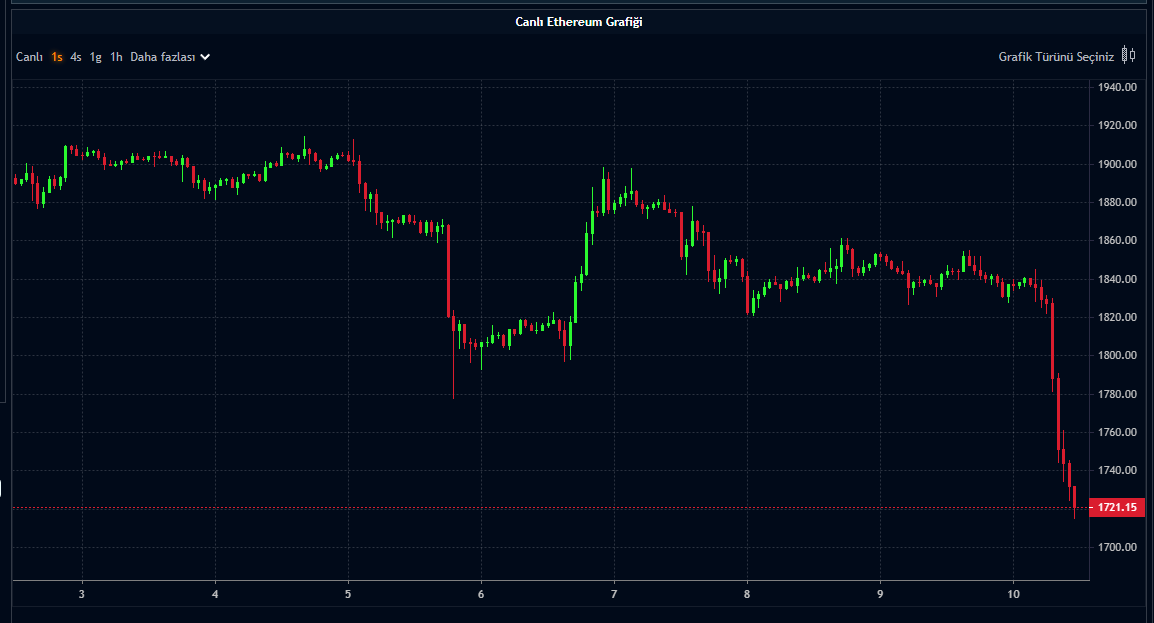
Task: Expand the Daha fazlası text label
Action: coord(163,57)
